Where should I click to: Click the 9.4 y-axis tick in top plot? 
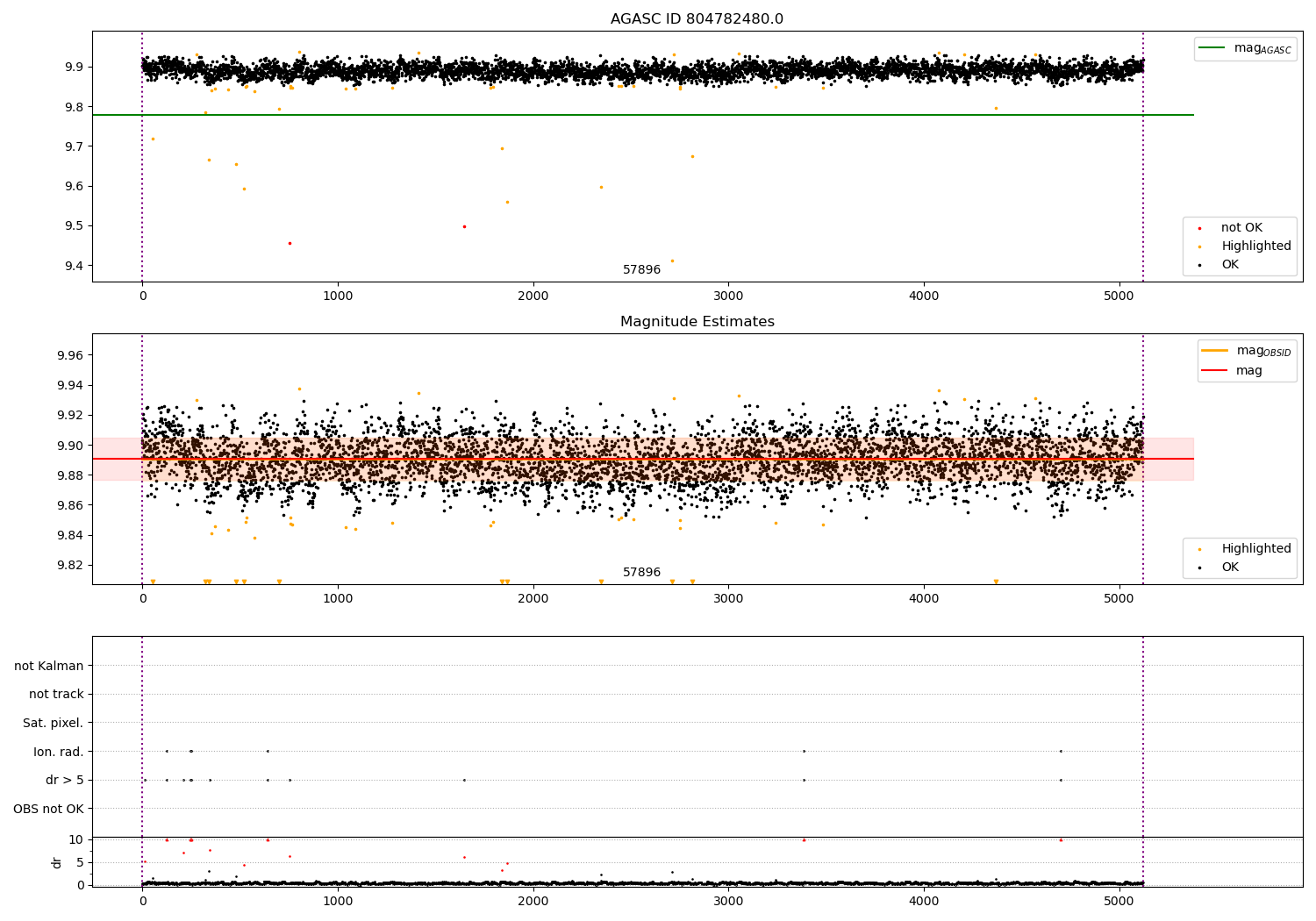pyautogui.click(x=74, y=266)
